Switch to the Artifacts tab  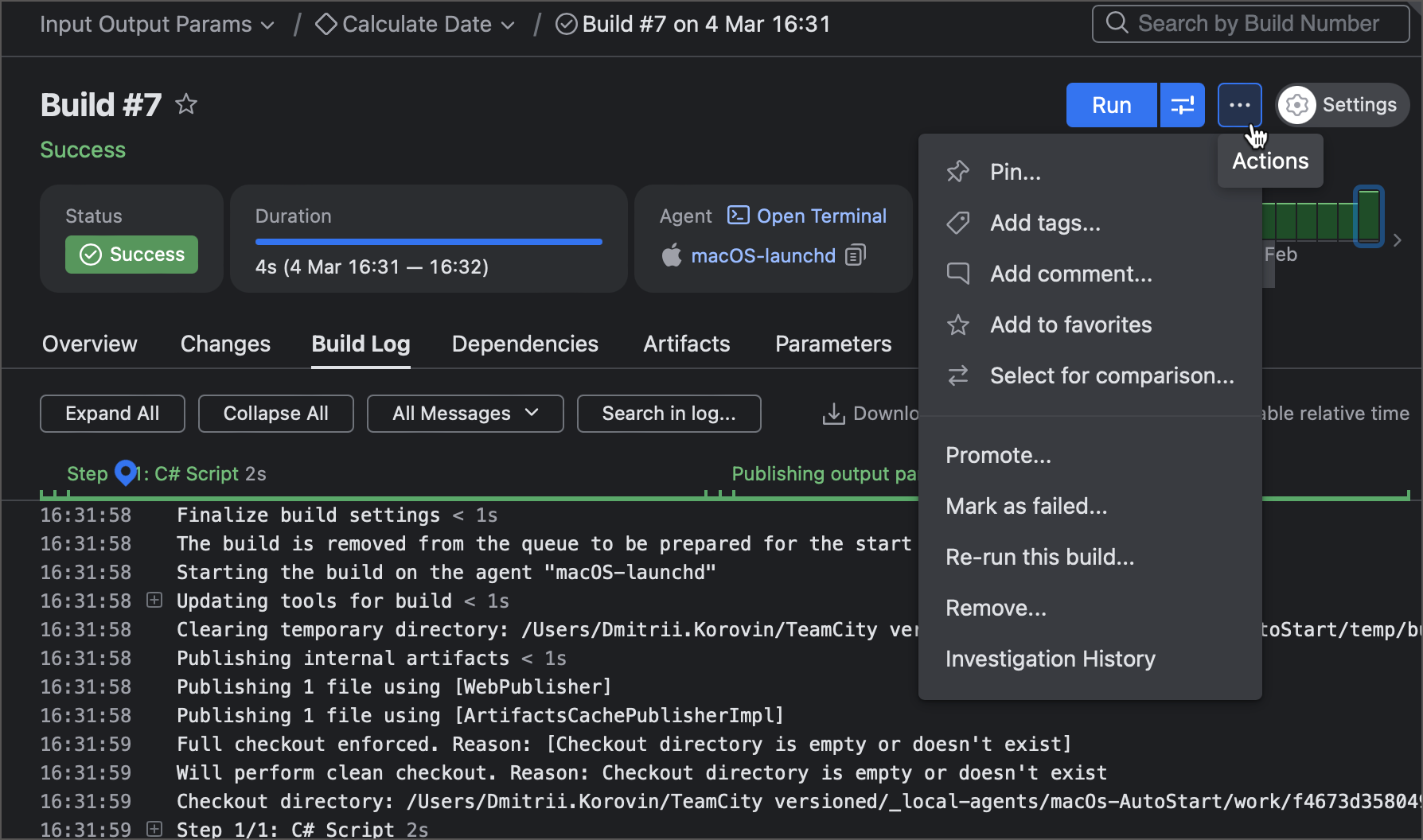pyautogui.click(x=686, y=344)
